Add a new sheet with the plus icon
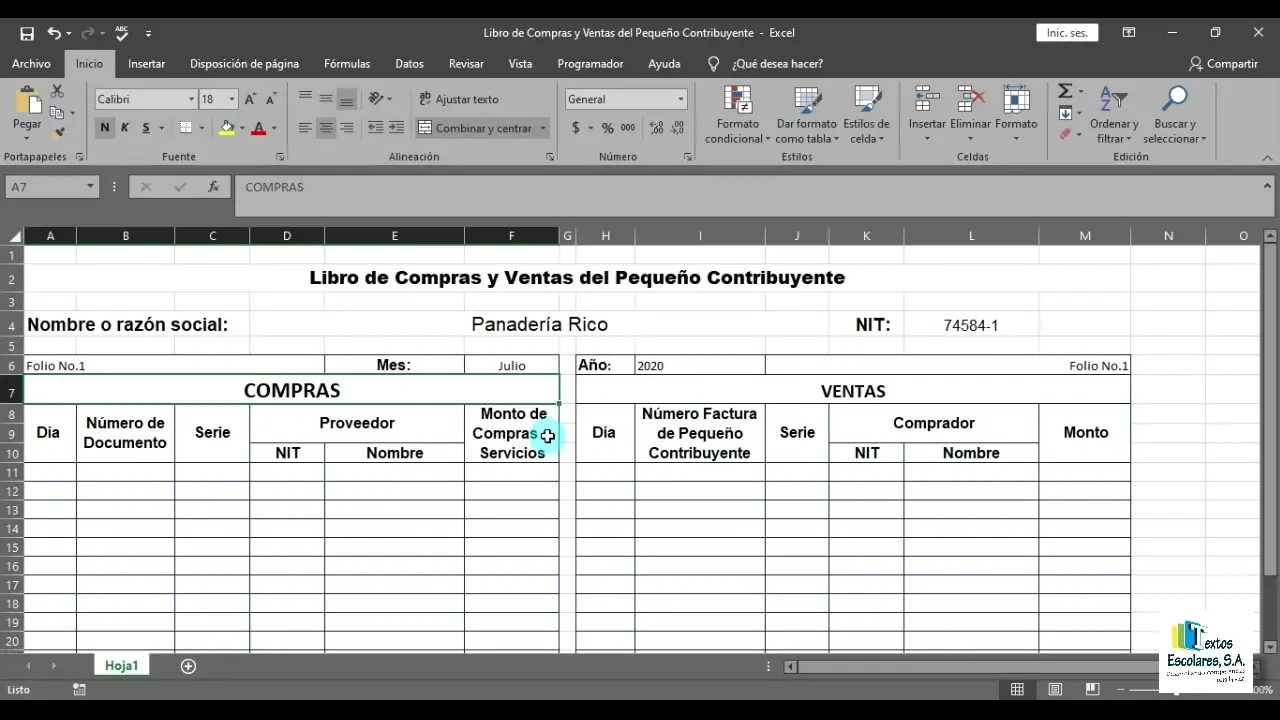The width and height of the screenshot is (1280, 720). pyautogui.click(x=188, y=666)
